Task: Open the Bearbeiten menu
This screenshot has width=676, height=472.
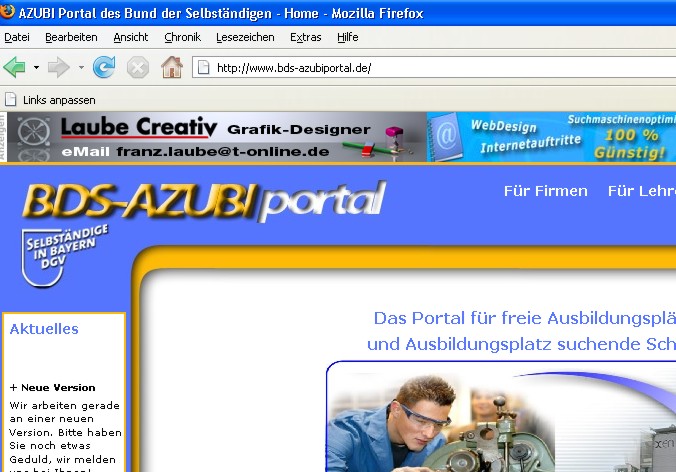Action: pyautogui.click(x=71, y=38)
